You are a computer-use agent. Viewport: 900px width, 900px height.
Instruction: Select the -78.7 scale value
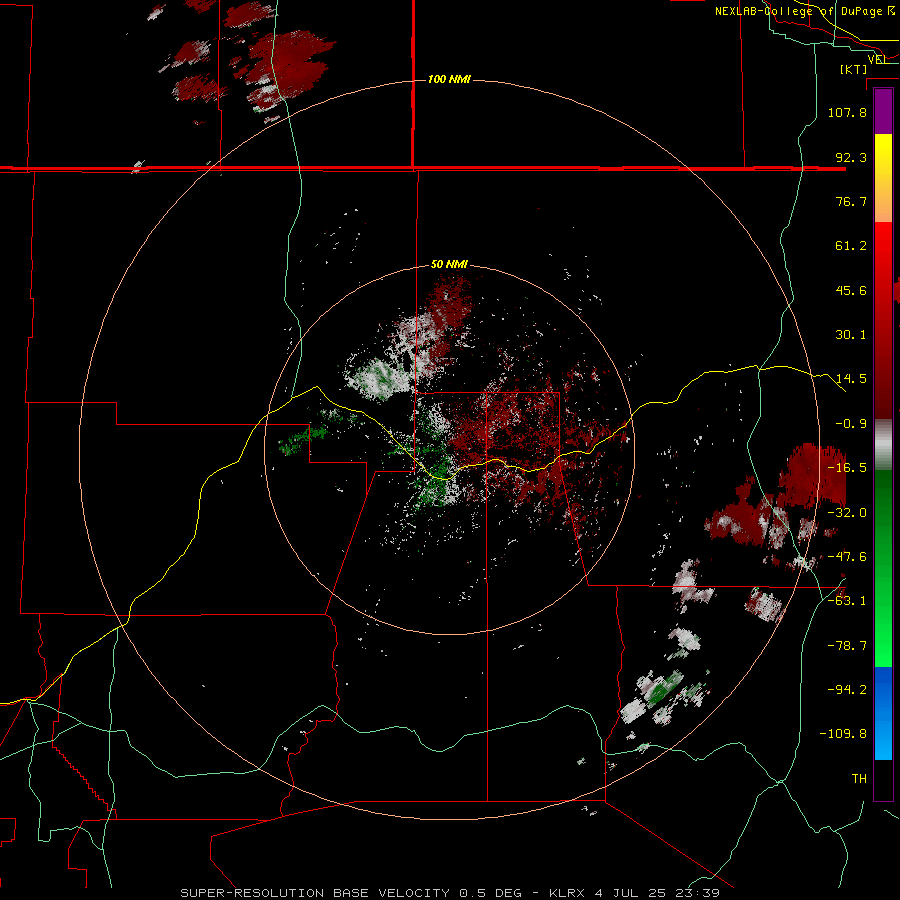click(x=847, y=646)
